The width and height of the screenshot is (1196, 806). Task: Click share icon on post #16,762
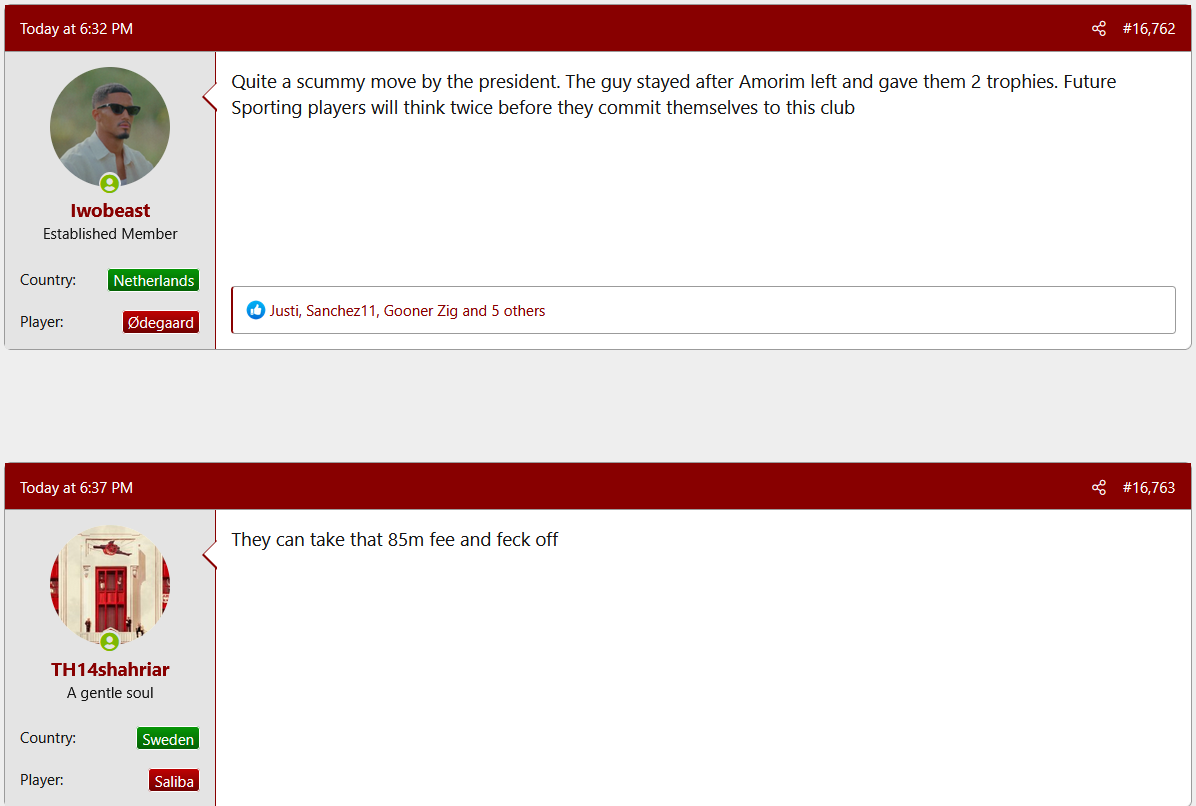[1098, 29]
